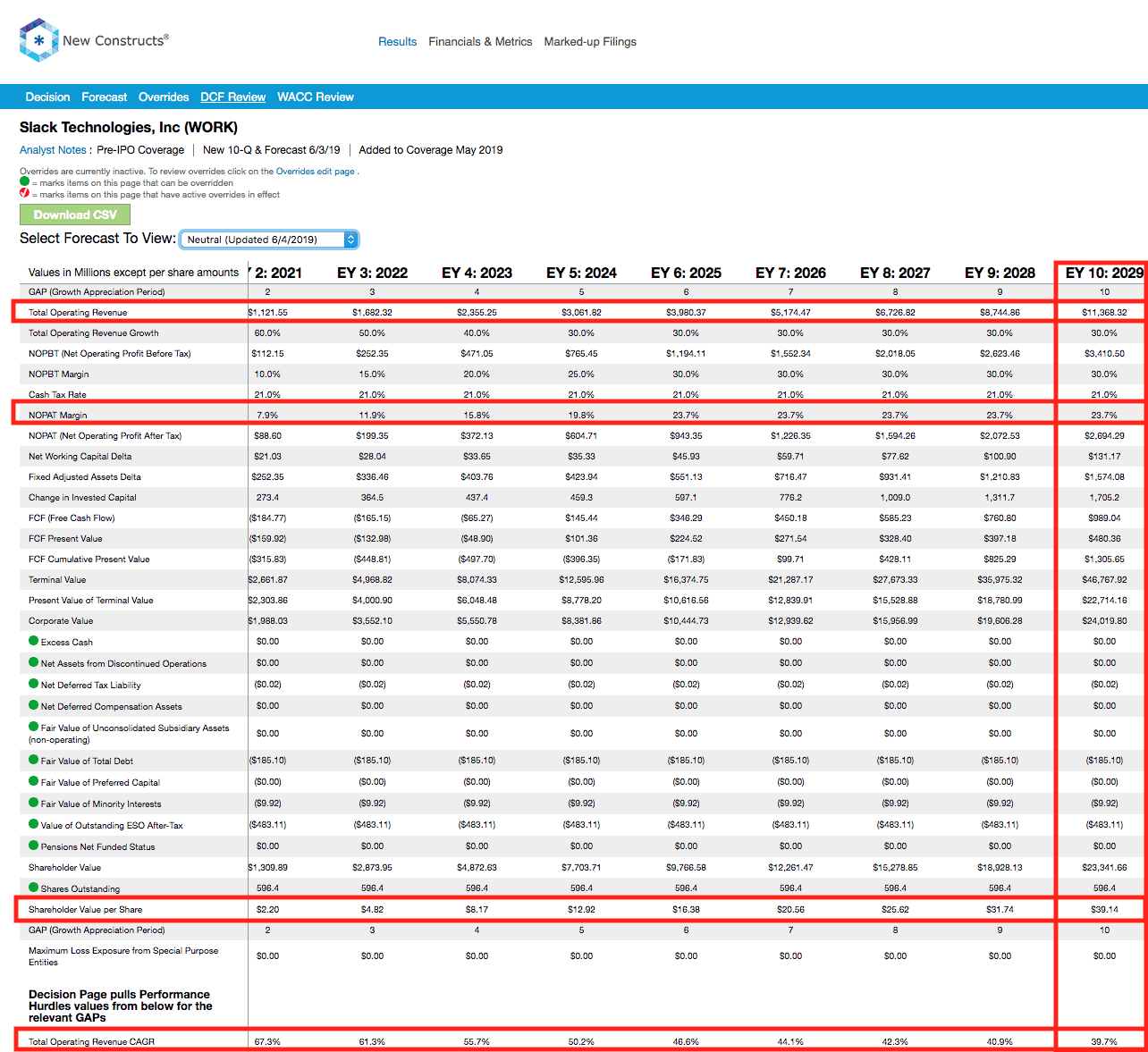Screen dimensions: 1148x1052
Task: Click the Added to Coverage May 2019 text
Action: pyautogui.click(x=431, y=150)
